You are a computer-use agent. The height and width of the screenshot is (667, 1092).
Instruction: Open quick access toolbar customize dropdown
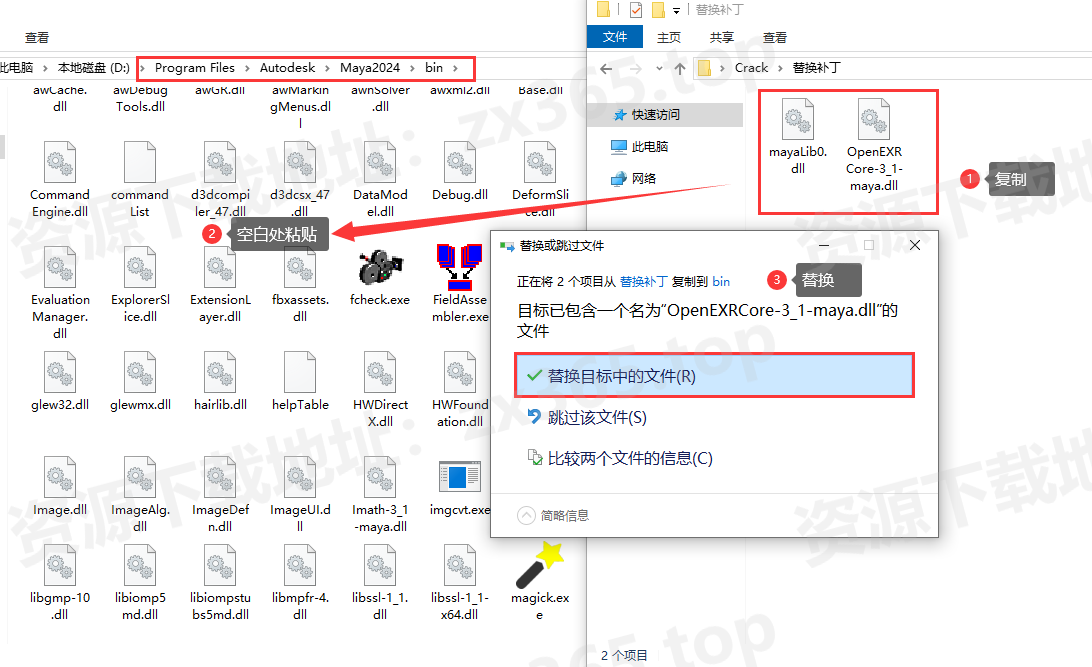pos(676,10)
